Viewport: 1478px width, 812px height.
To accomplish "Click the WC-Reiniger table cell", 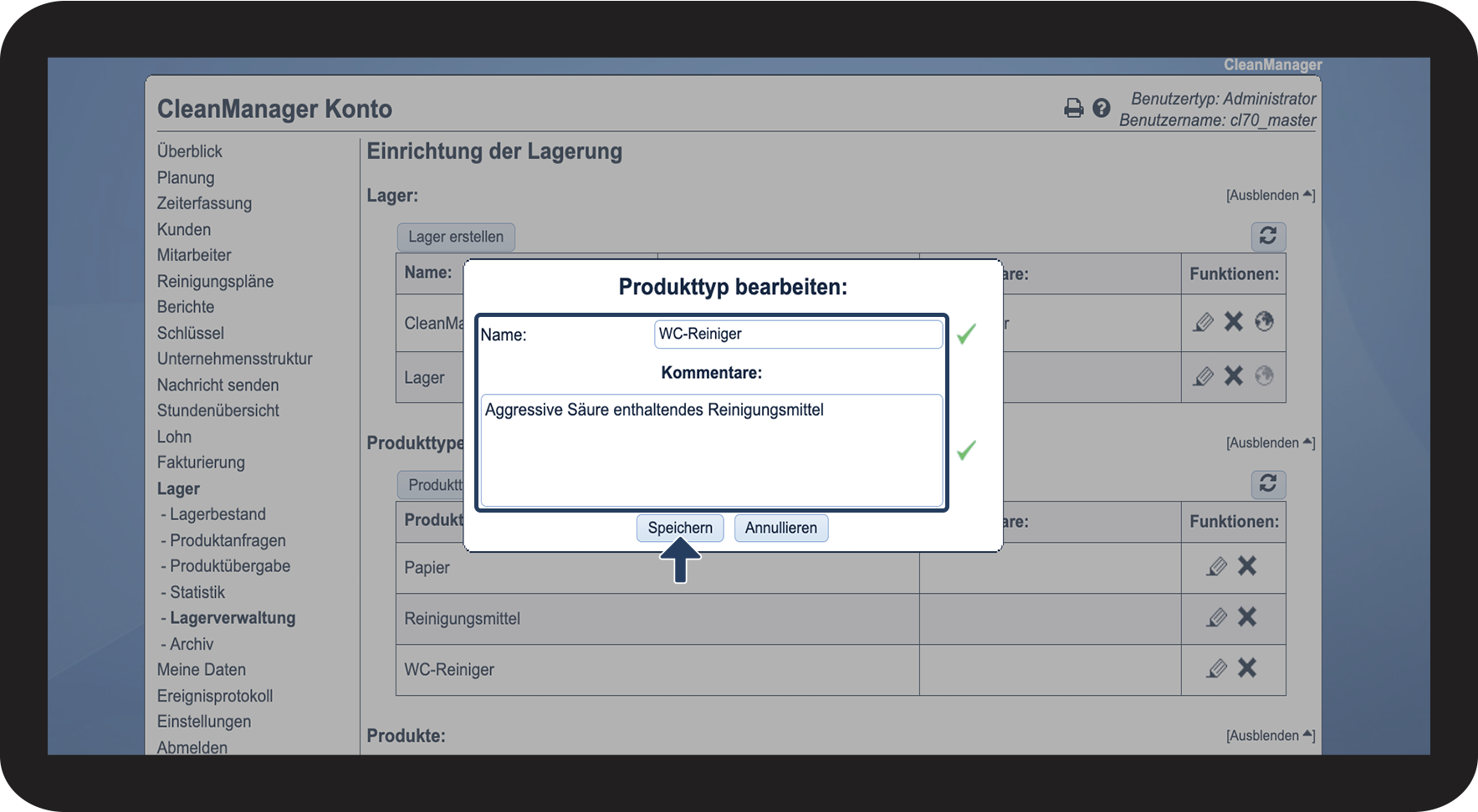I will coord(657,670).
